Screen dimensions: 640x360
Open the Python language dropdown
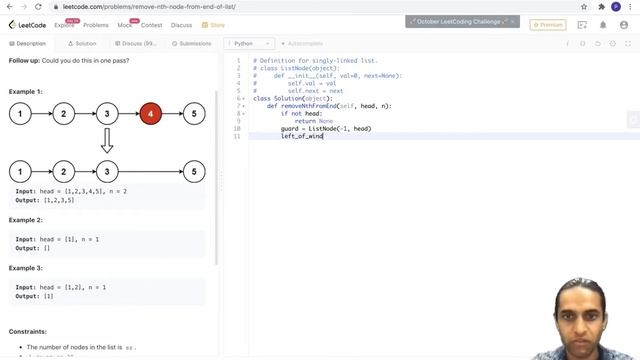pos(249,44)
